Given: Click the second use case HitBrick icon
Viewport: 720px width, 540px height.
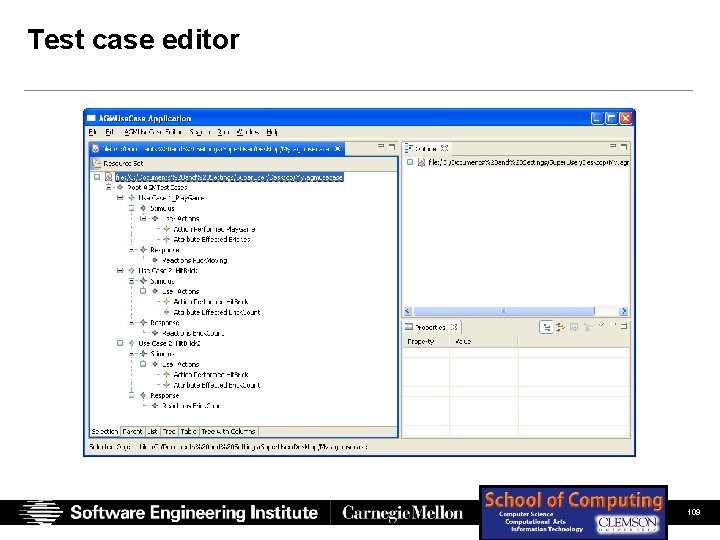Looking at the screenshot, I should click(x=131, y=270).
